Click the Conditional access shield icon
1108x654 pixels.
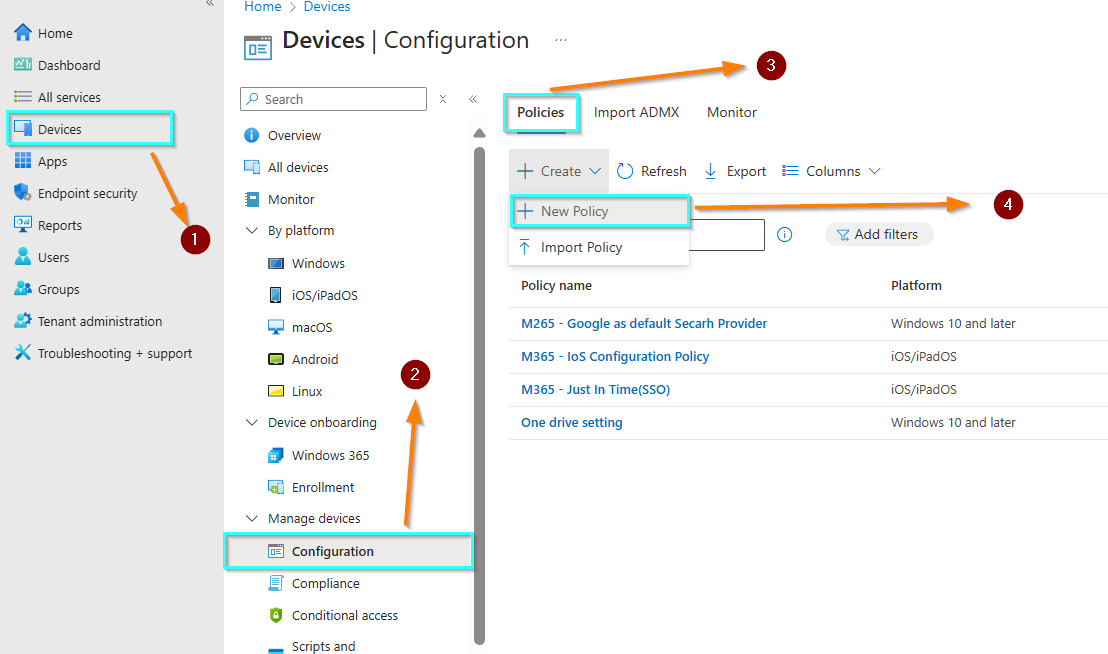click(276, 615)
